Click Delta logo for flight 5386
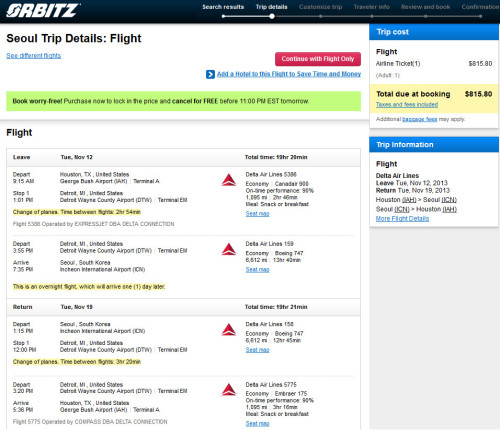500x430 pixels. click(x=229, y=180)
